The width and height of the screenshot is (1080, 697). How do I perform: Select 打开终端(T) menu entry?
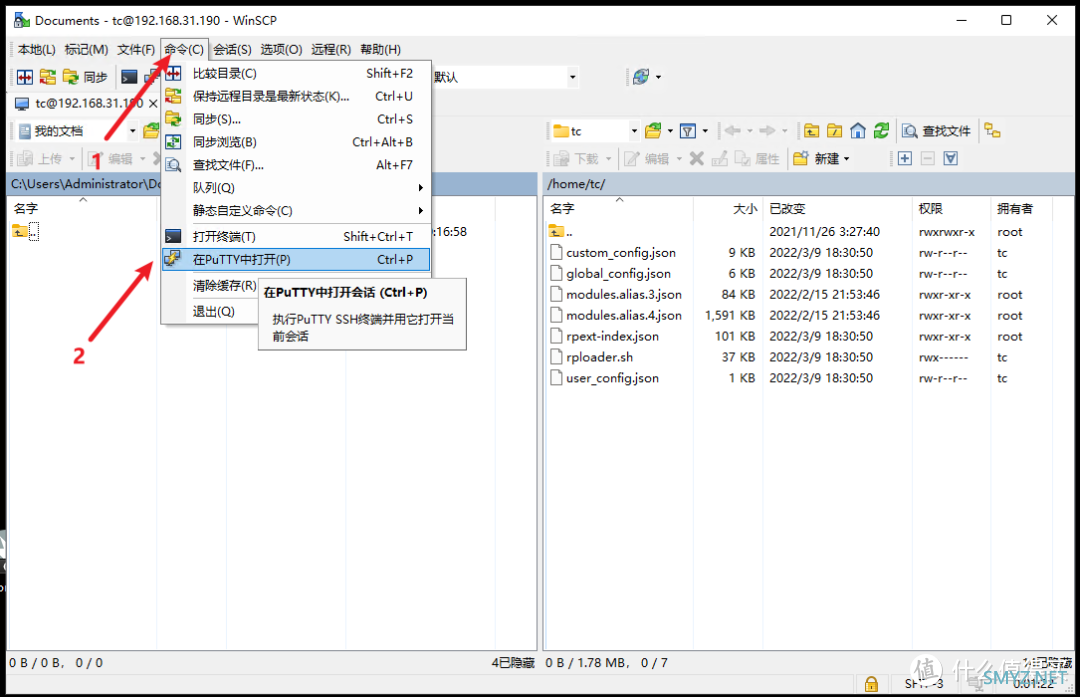click(x=296, y=236)
